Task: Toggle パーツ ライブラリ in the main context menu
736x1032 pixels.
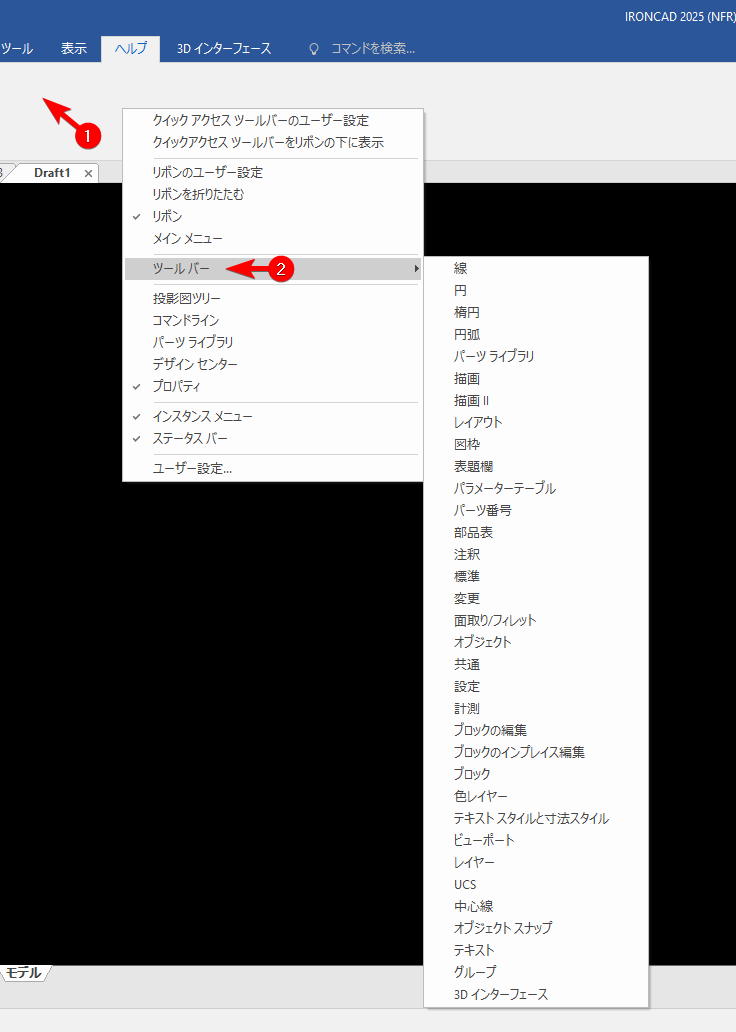Action: click(x=273, y=342)
